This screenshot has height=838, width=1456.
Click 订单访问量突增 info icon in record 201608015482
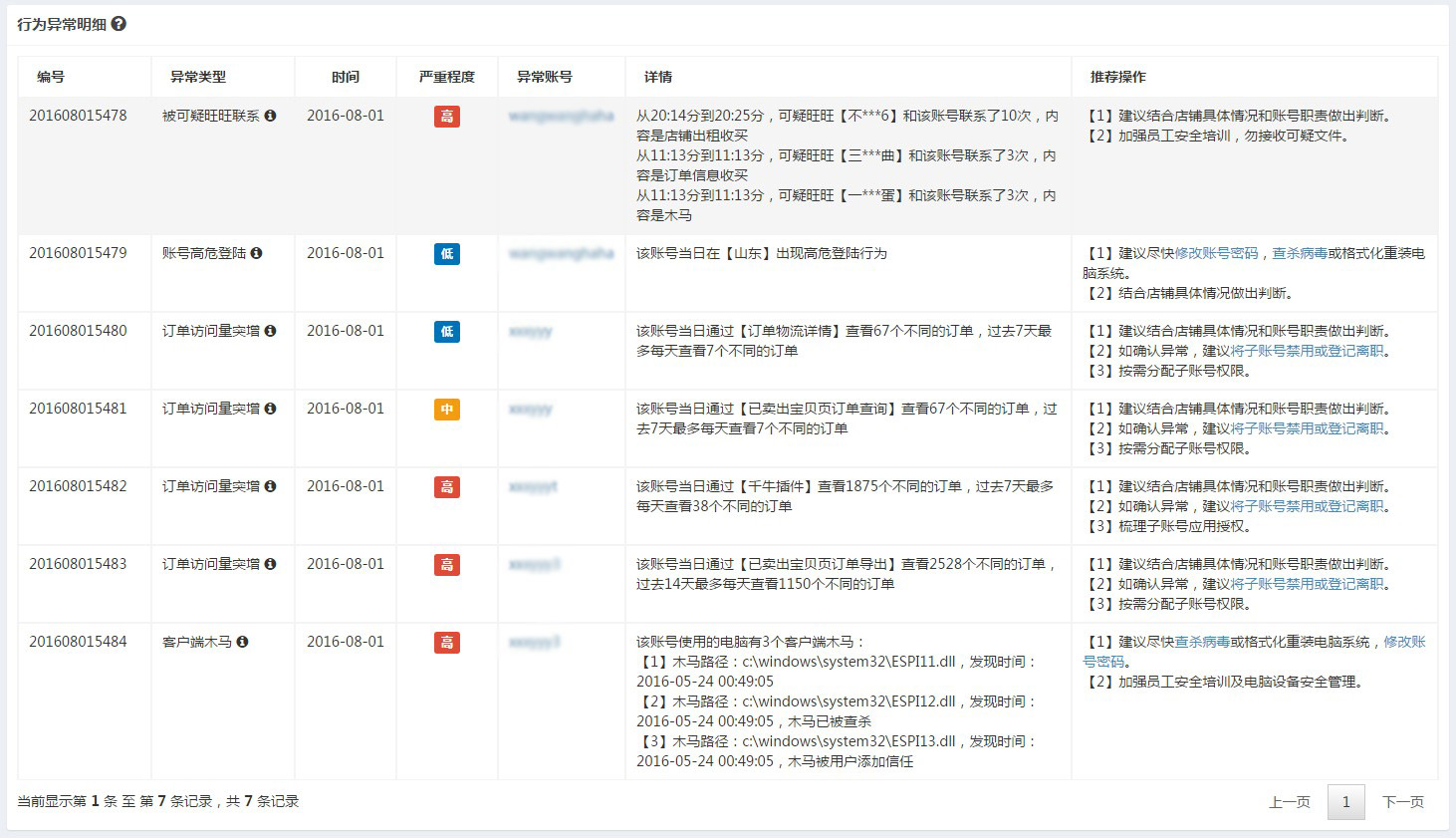click(x=270, y=486)
